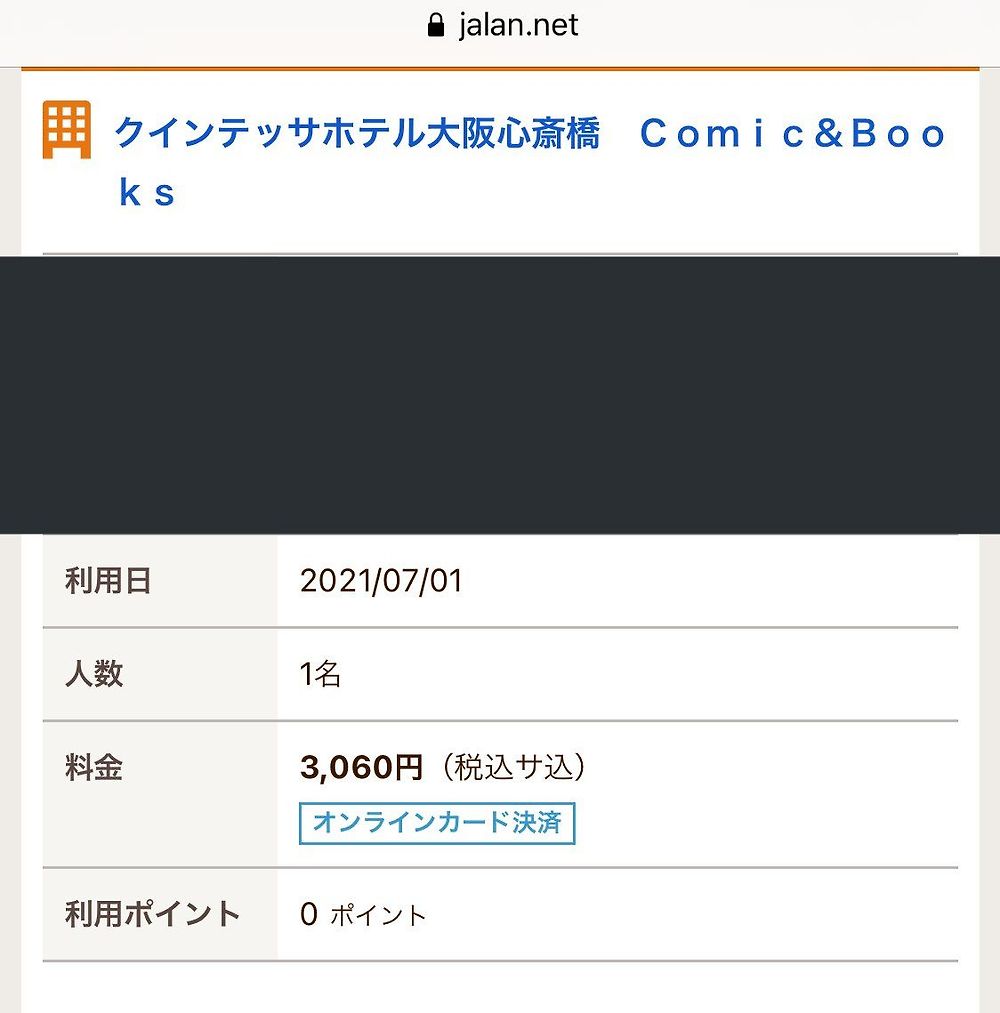Click the 円 currency character after 3,060

pyautogui.click(x=409, y=768)
